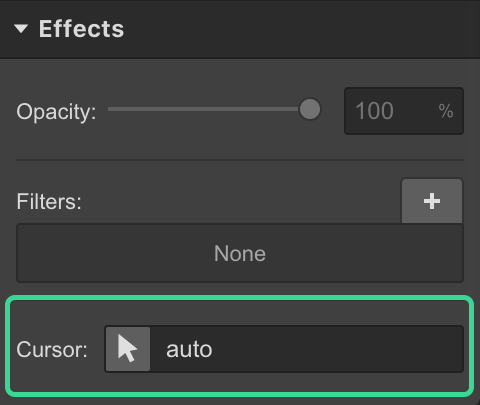480x405 pixels.
Task: Click the percent unit in the Opacity field
Action: click(446, 111)
